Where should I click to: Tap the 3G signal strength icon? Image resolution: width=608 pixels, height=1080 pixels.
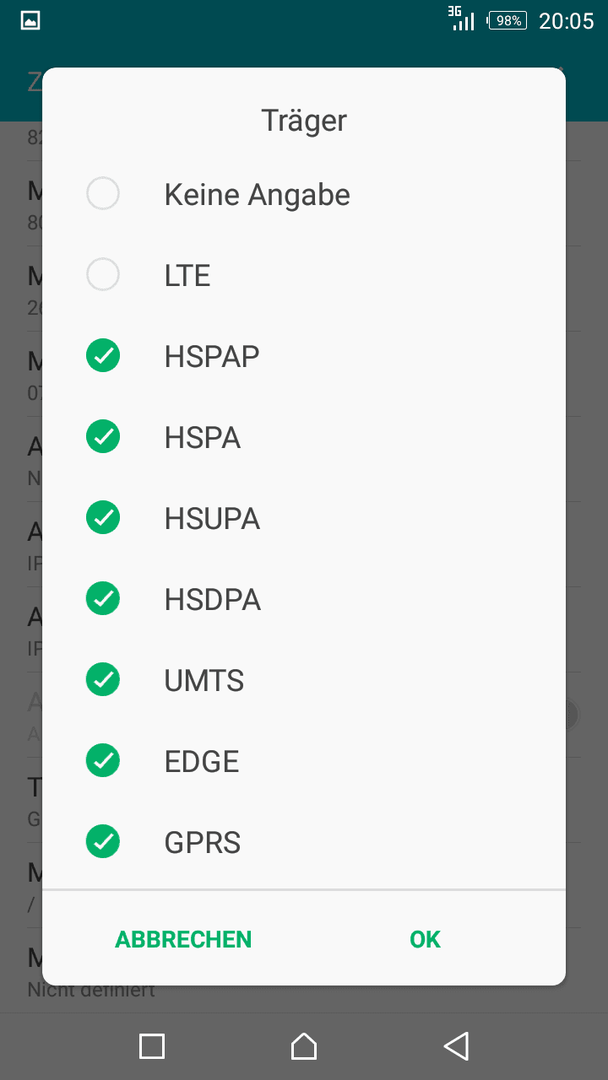click(x=461, y=19)
